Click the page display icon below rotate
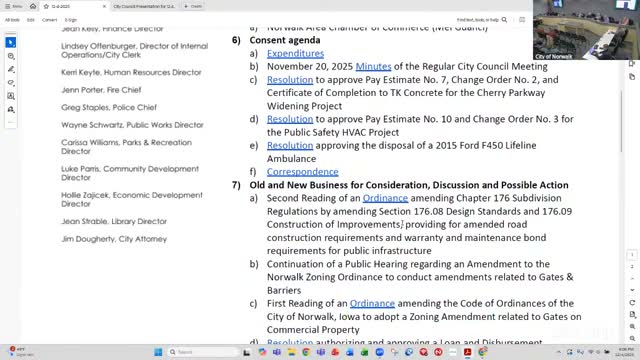 point(632,315)
